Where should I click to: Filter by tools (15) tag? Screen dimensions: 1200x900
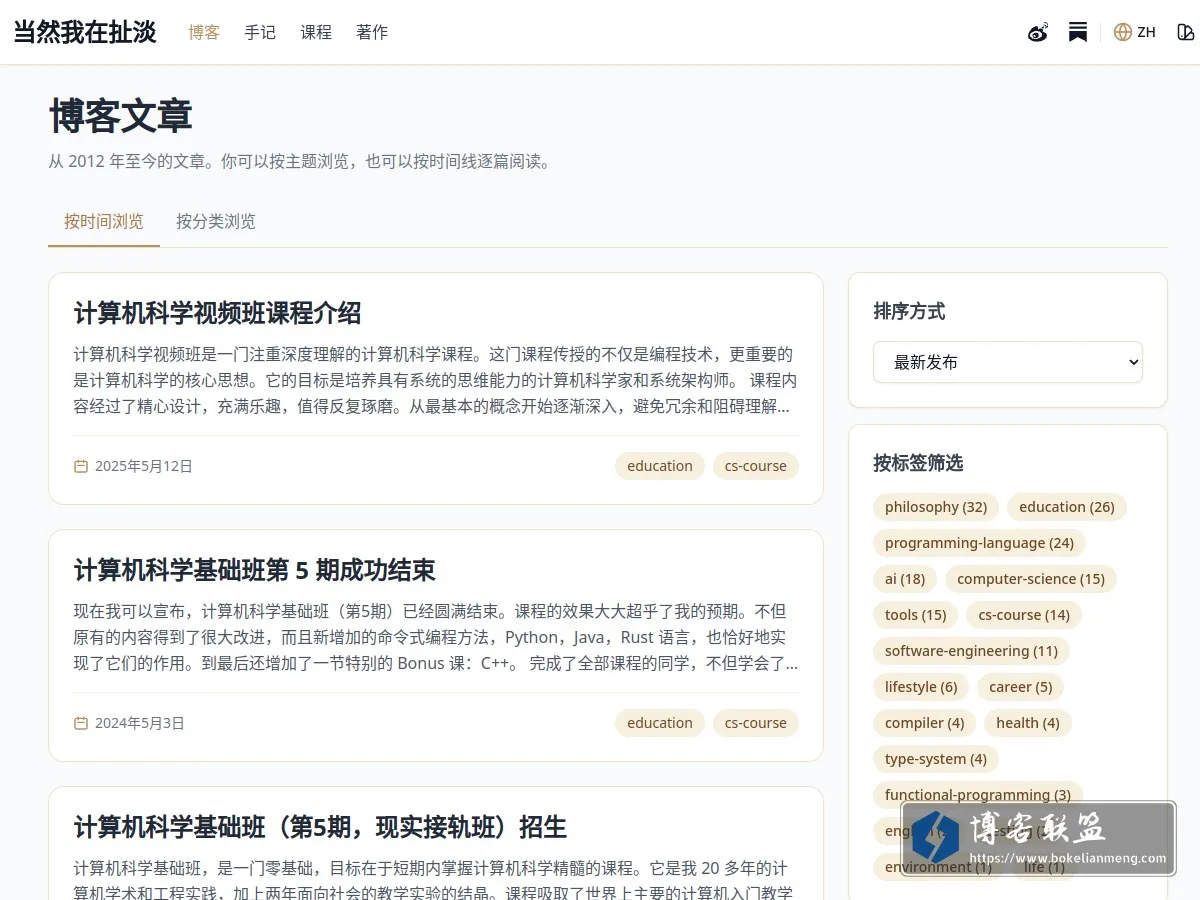pyautogui.click(x=916, y=615)
